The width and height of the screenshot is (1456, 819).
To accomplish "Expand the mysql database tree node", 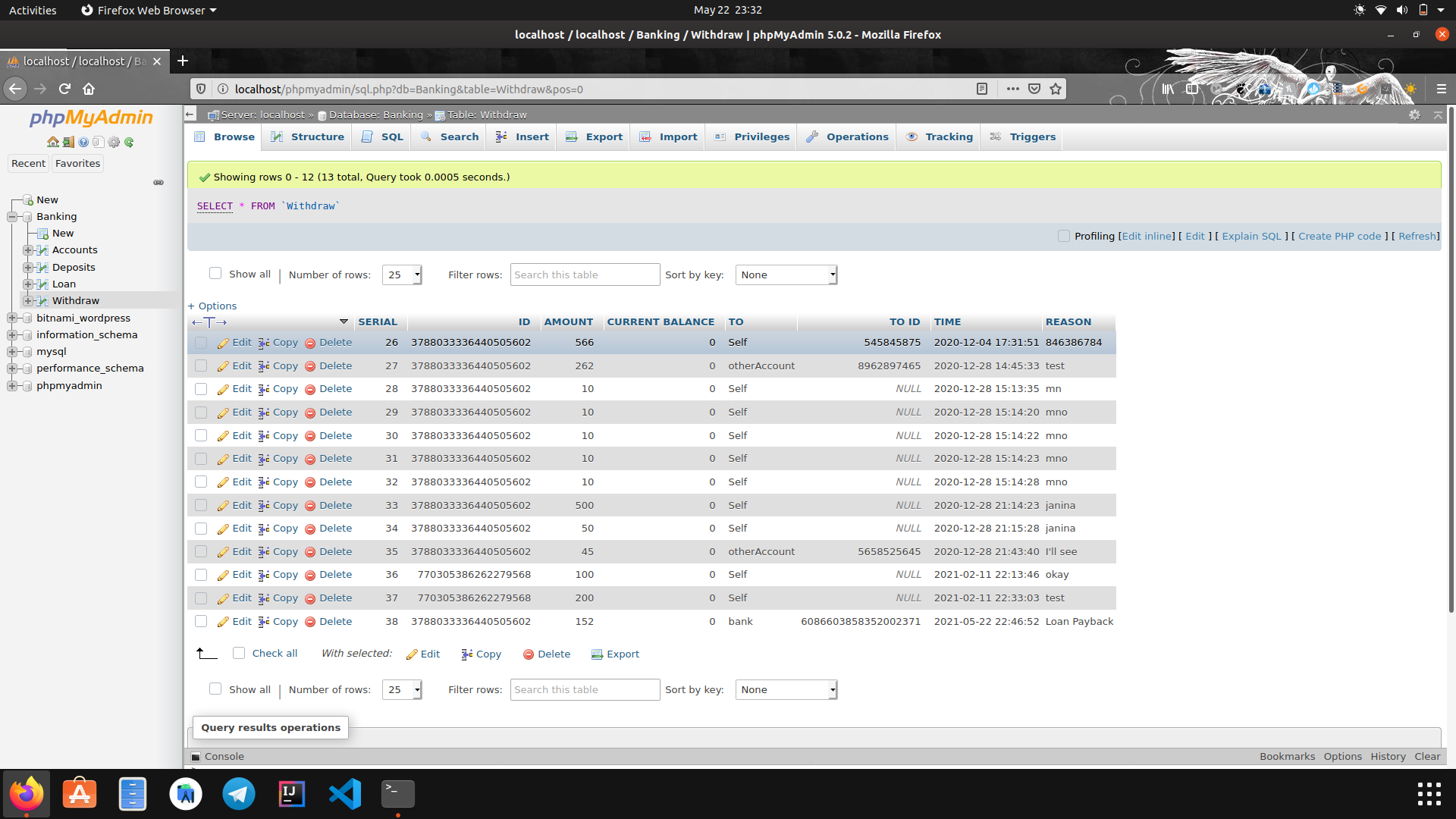I will 12,352.
